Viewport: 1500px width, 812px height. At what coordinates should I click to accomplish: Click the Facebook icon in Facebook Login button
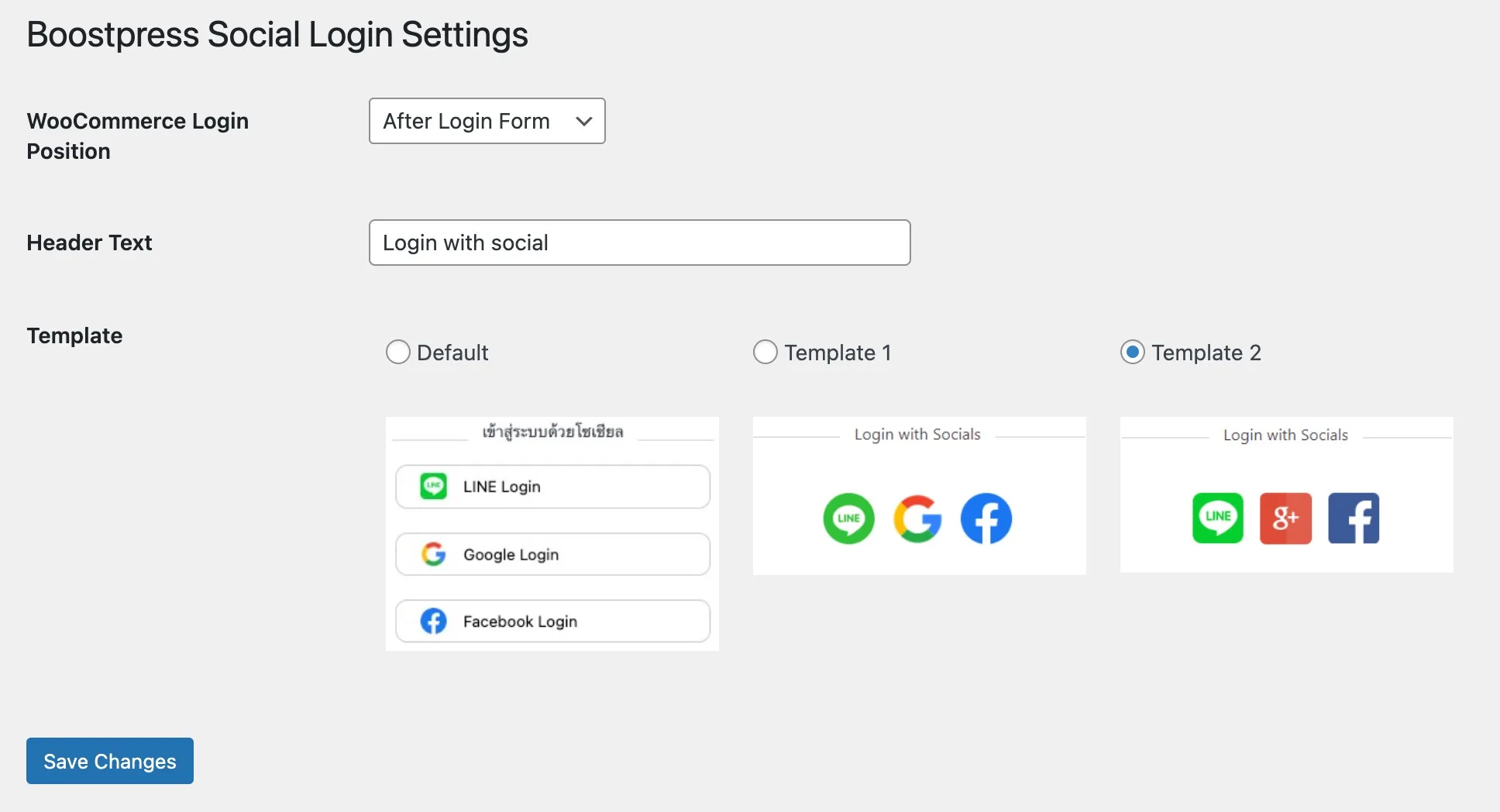click(x=433, y=621)
